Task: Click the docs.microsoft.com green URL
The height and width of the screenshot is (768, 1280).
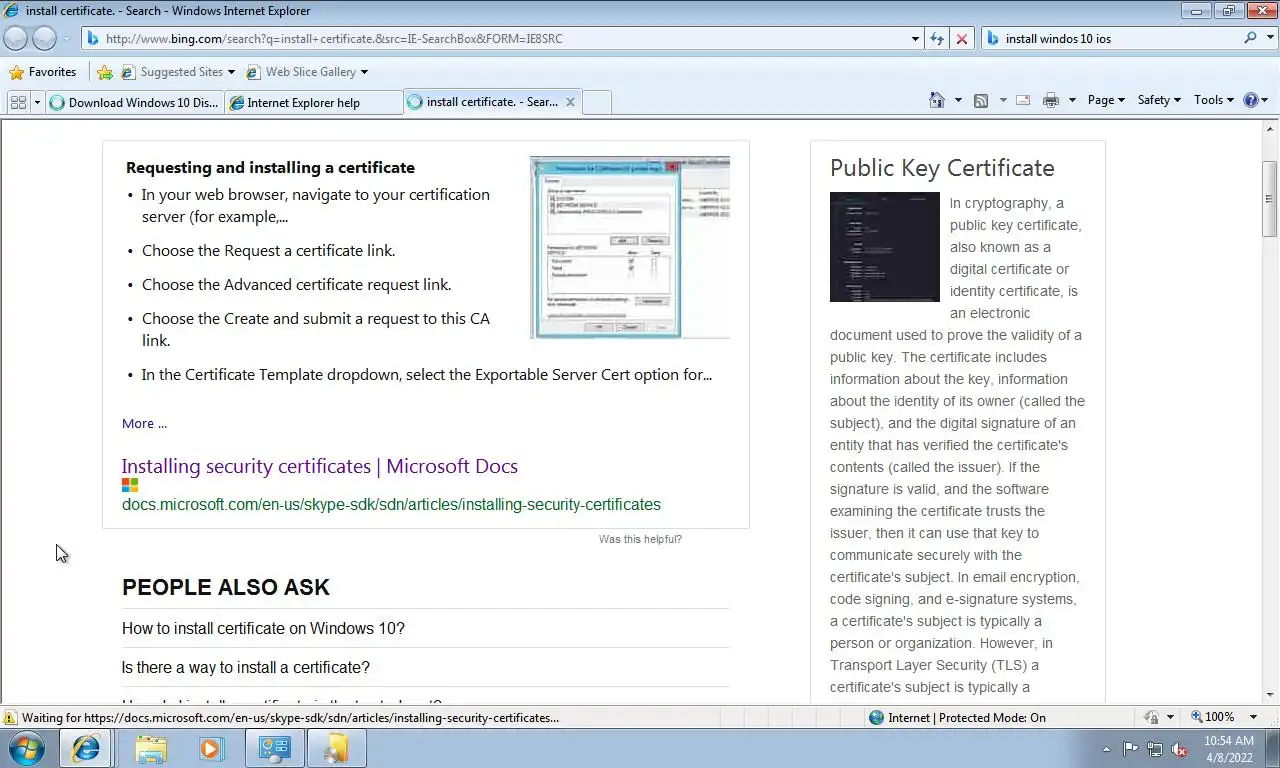Action: 391,504
